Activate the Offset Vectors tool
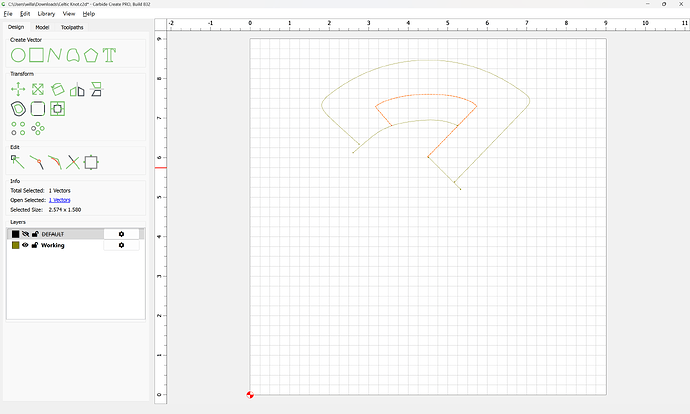 pos(18,108)
